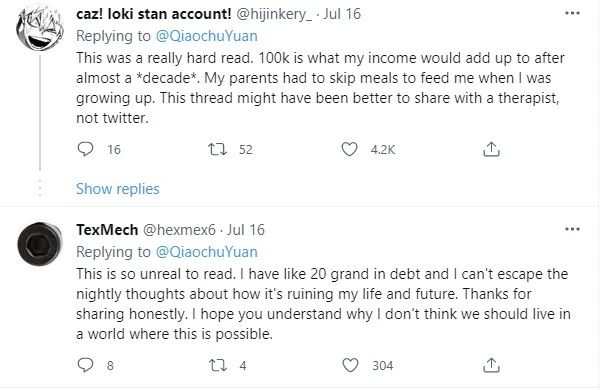Like the tweet from @hijinkery_
Image resolution: width=600 pixels, height=390 pixels.
coord(349,149)
